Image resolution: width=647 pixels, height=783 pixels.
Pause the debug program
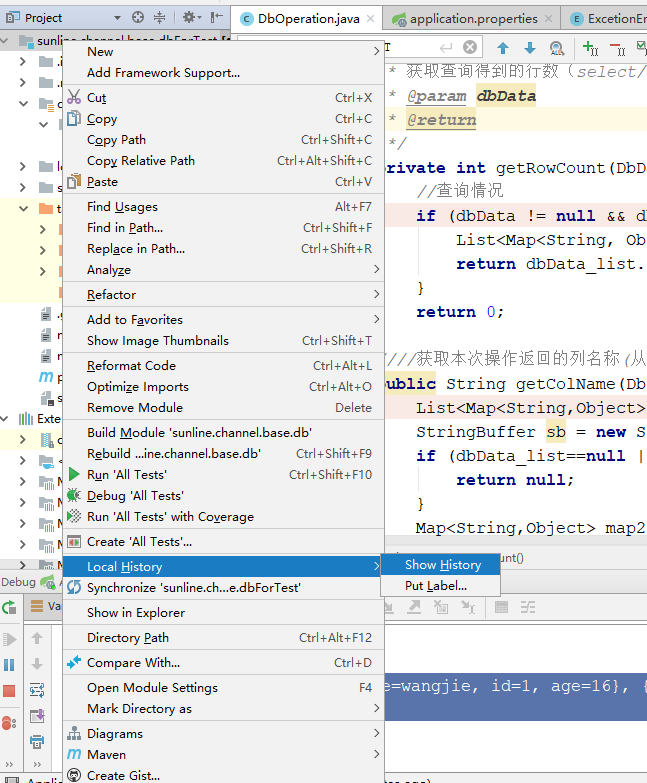[9, 665]
